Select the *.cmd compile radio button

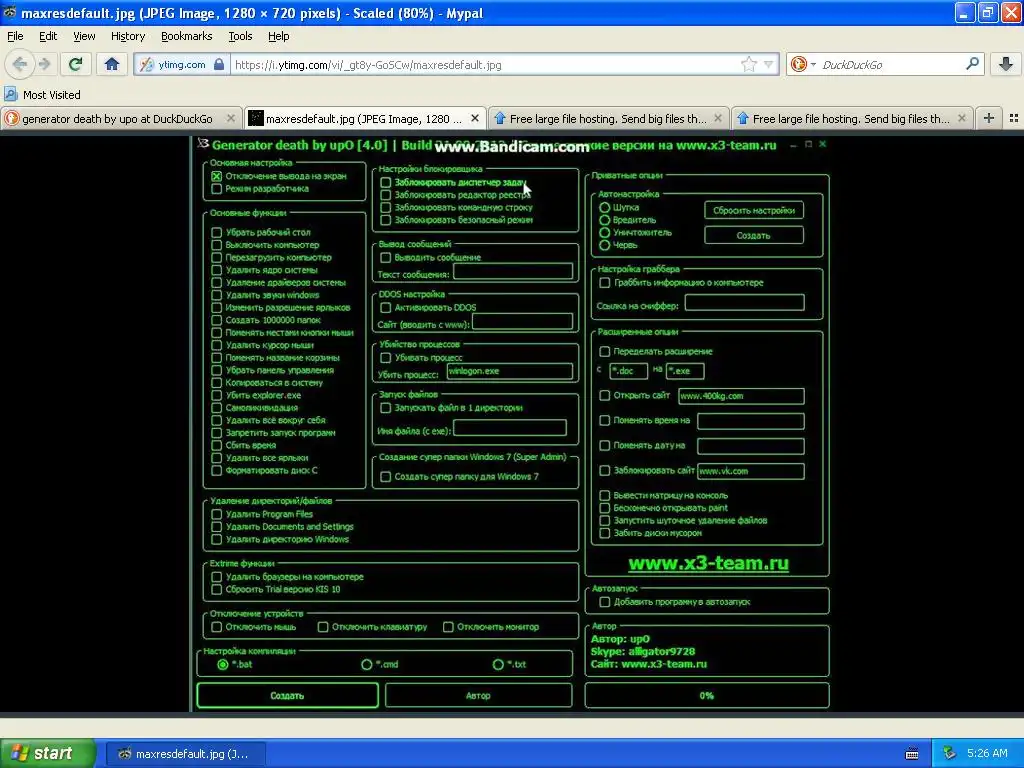click(366, 664)
